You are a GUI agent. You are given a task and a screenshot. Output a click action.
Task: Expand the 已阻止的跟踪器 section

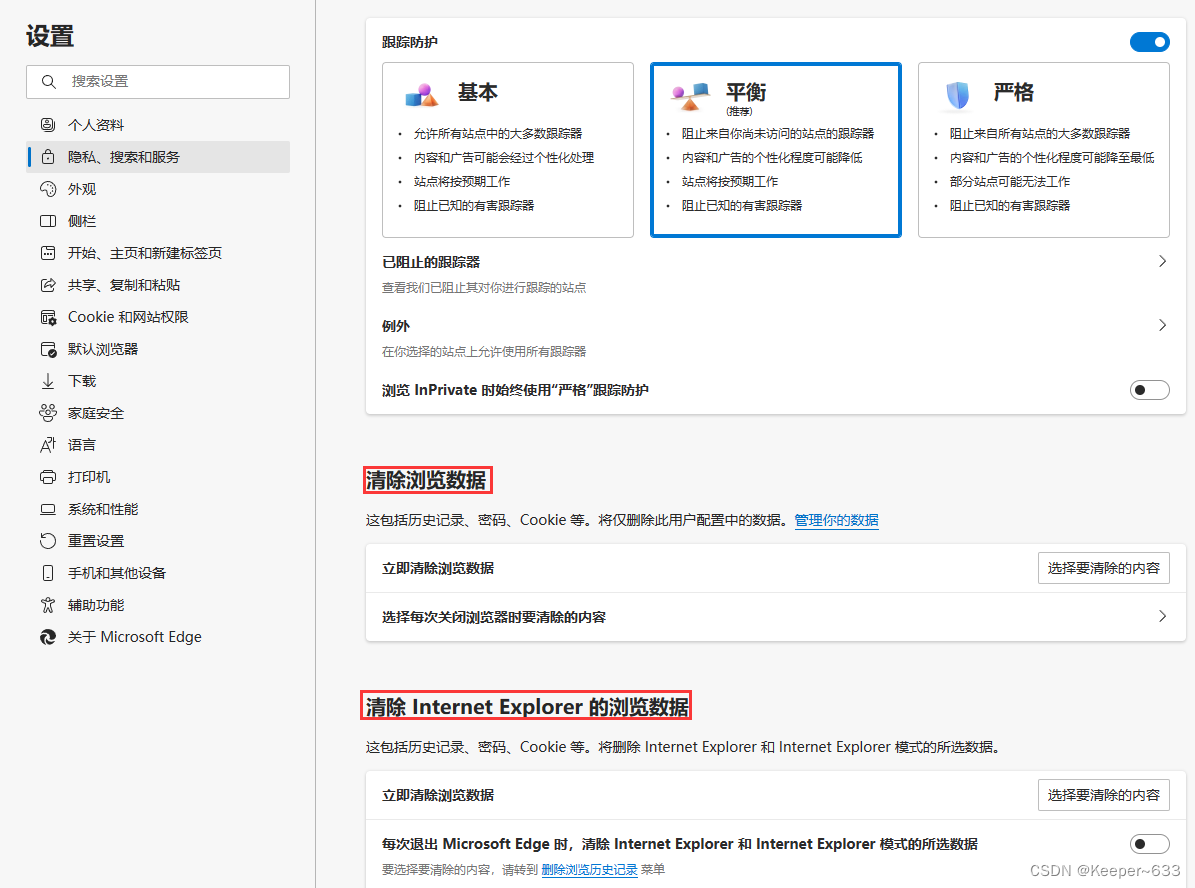coord(1161,261)
